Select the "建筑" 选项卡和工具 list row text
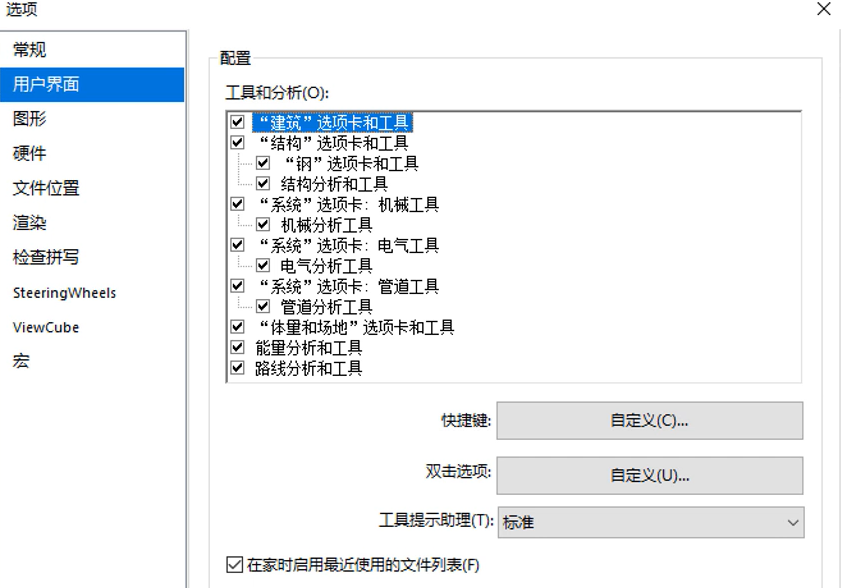841x588 pixels. pyautogui.click(x=333, y=122)
